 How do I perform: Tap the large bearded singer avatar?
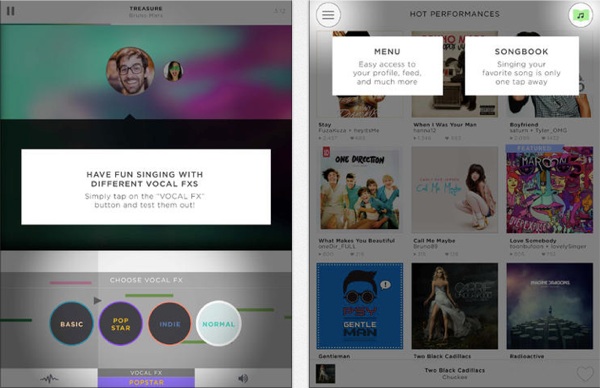point(130,71)
